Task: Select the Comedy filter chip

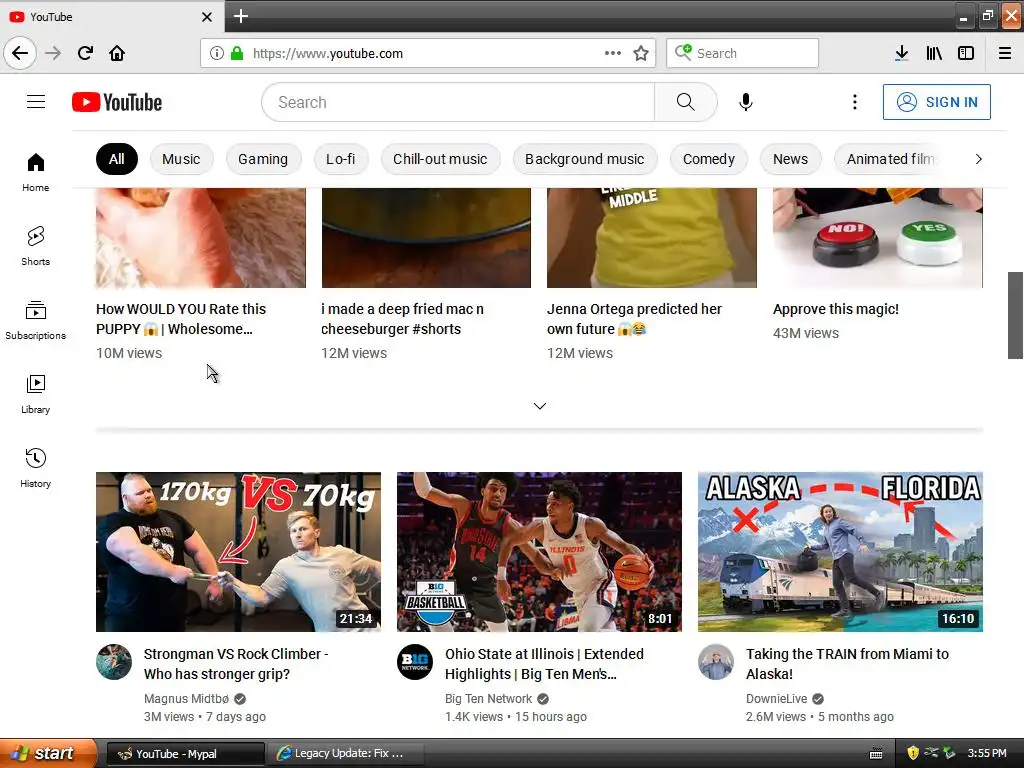Action: [x=709, y=159]
